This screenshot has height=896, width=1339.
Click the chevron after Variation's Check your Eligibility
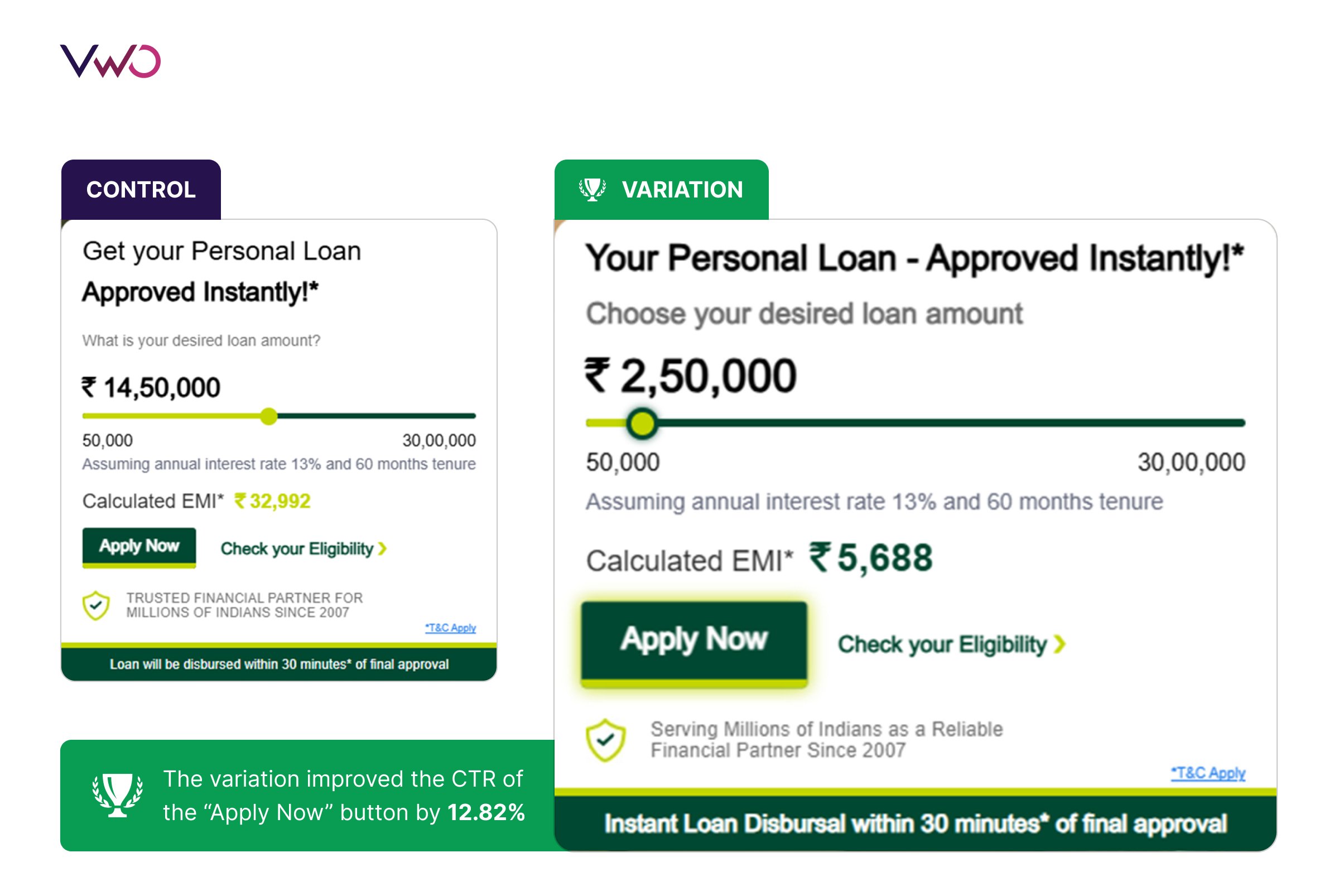pos(1059,644)
